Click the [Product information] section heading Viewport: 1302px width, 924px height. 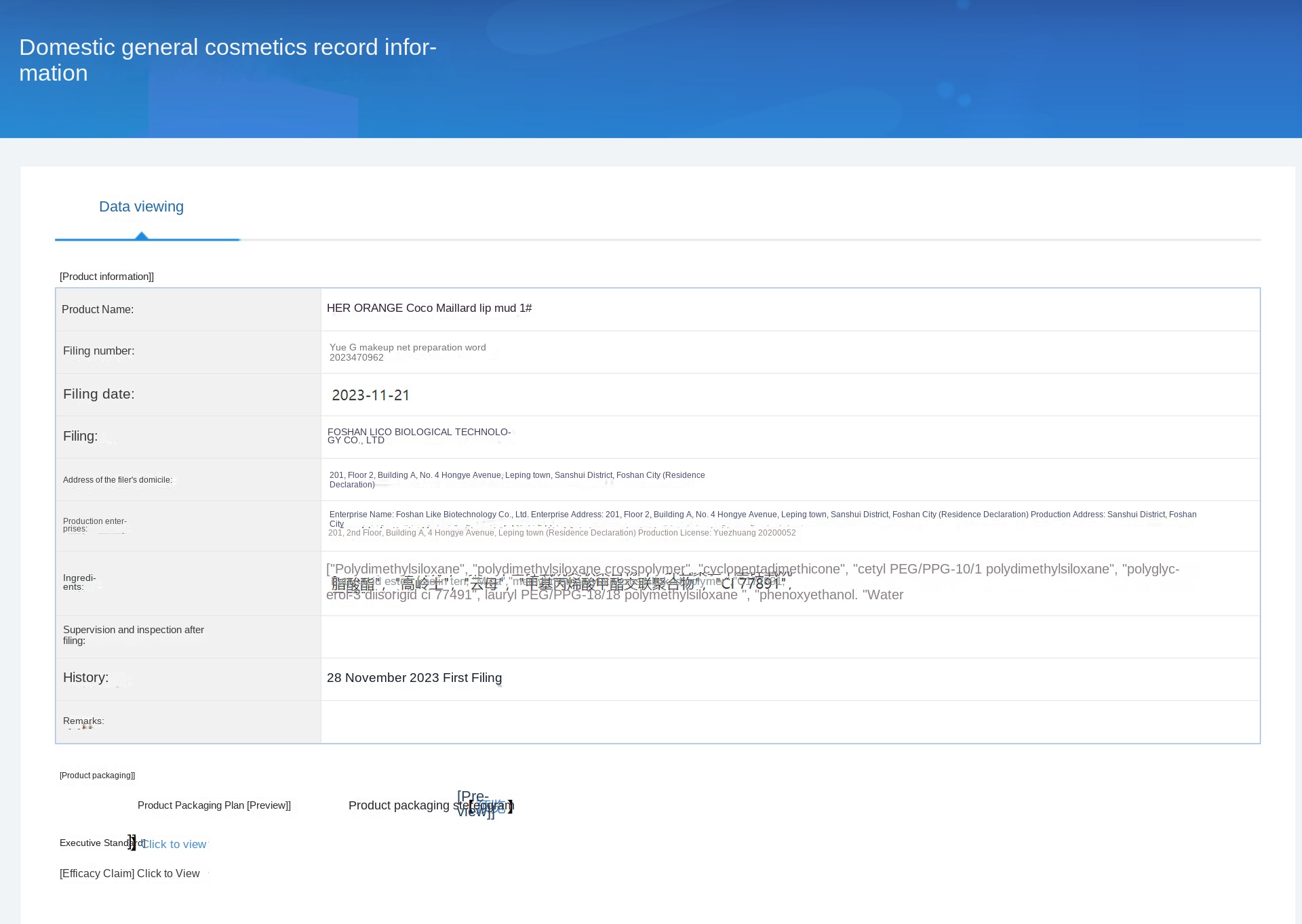[106, 277]
